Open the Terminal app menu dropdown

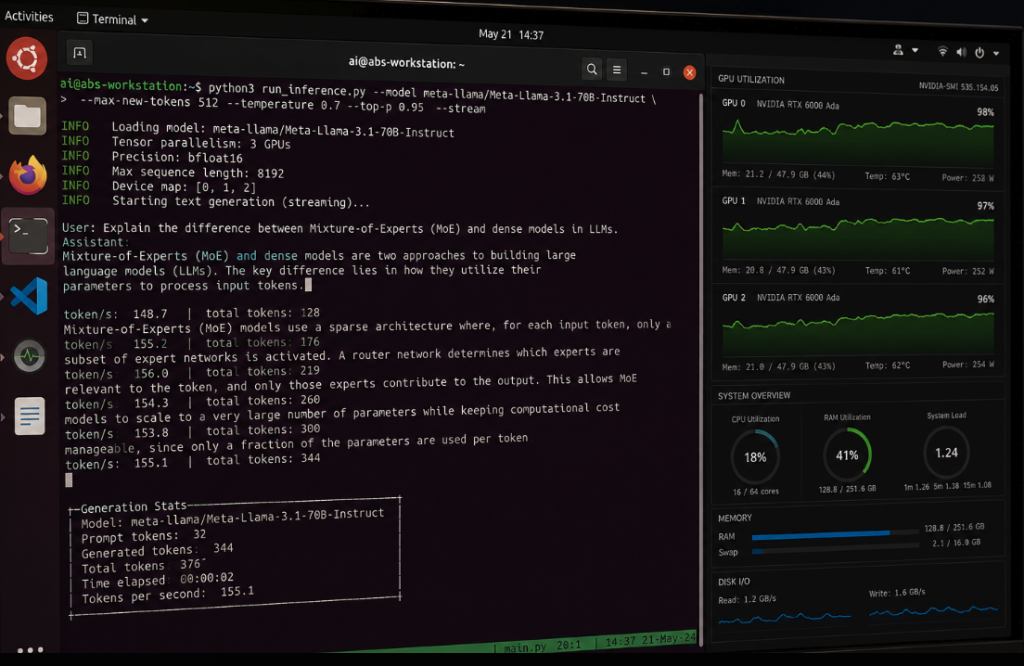coord(113,19)
